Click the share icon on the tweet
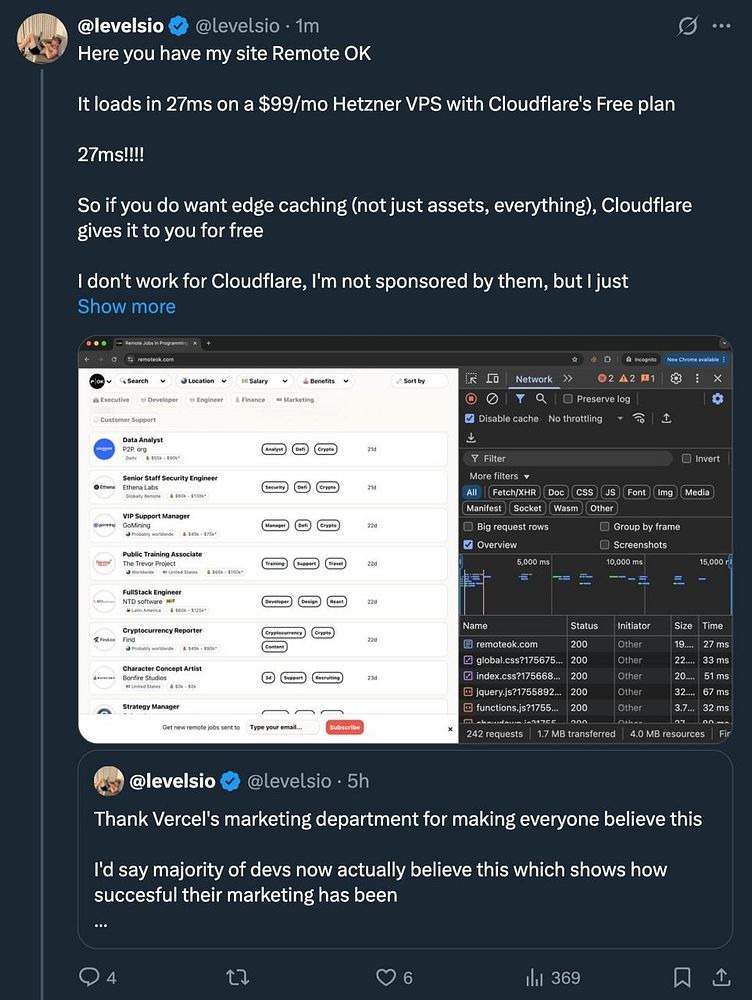 (719, 977)
